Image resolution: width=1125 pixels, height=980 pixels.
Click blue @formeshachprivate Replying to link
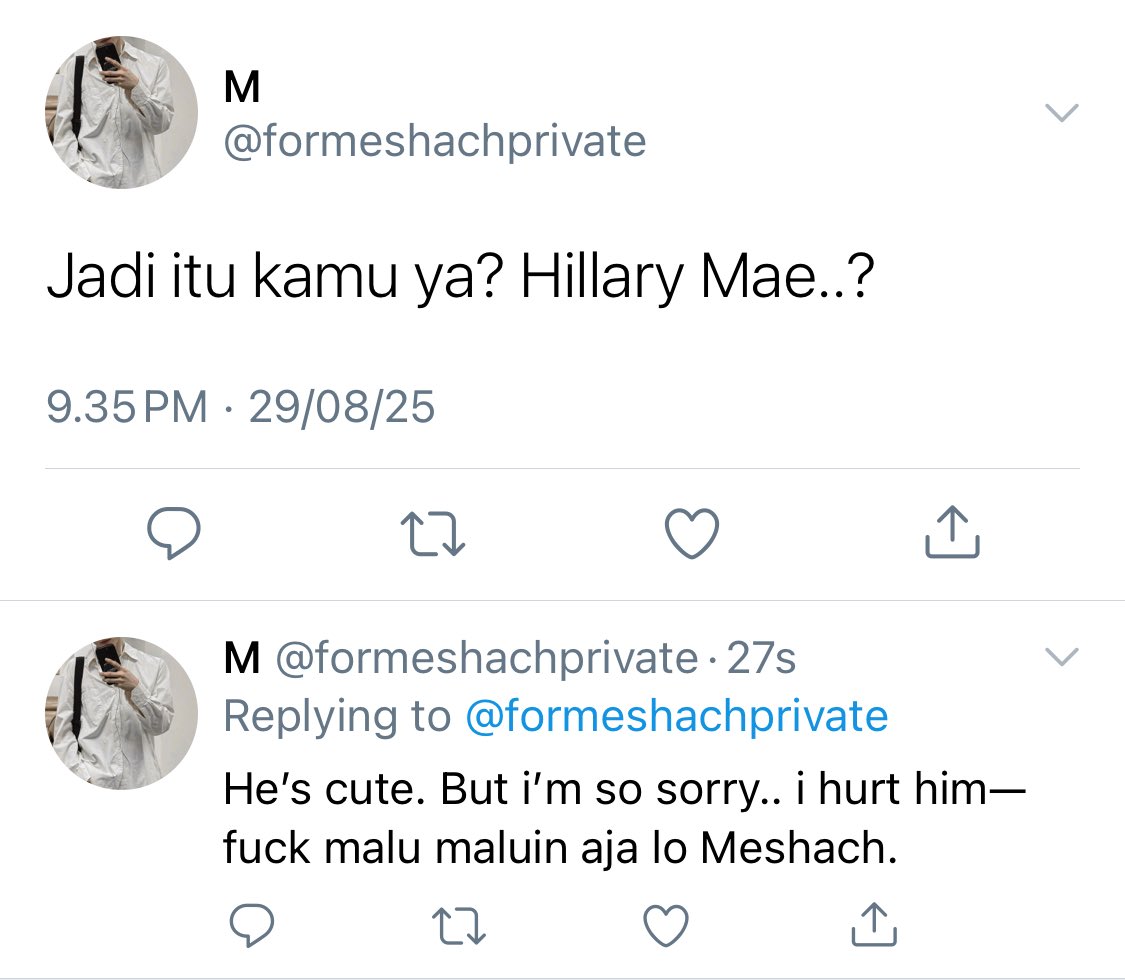676,716
